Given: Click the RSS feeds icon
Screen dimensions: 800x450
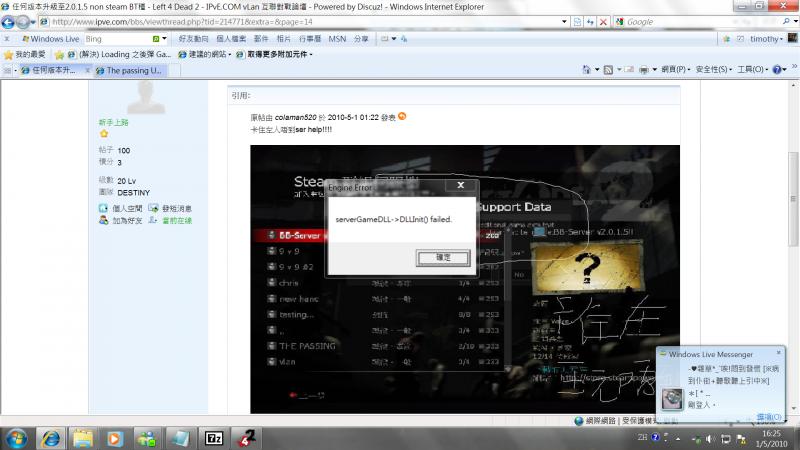Looking at the screenshot, I should point(608,69).
